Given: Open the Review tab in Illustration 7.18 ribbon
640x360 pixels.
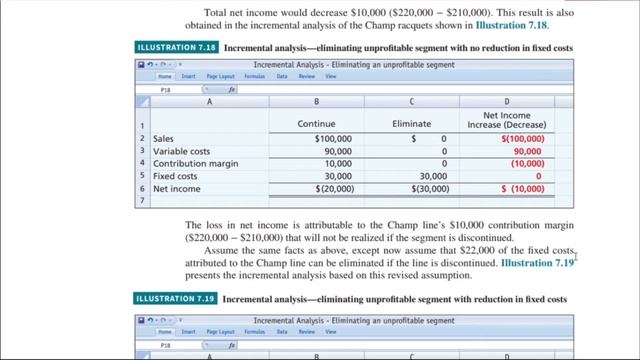Looking at the screenshot, I should pos(307,76).
